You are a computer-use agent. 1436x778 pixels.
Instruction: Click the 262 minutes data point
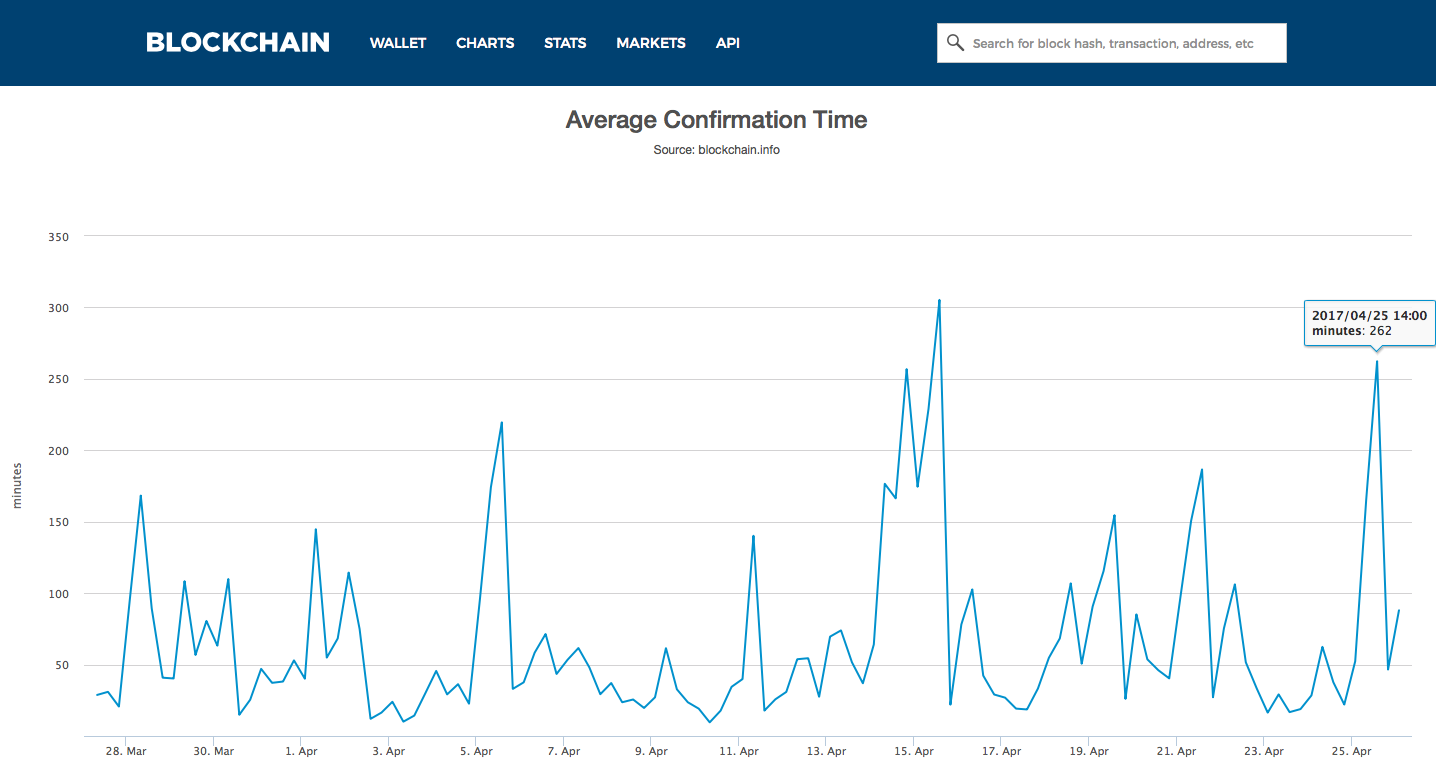pos(1378,362)
